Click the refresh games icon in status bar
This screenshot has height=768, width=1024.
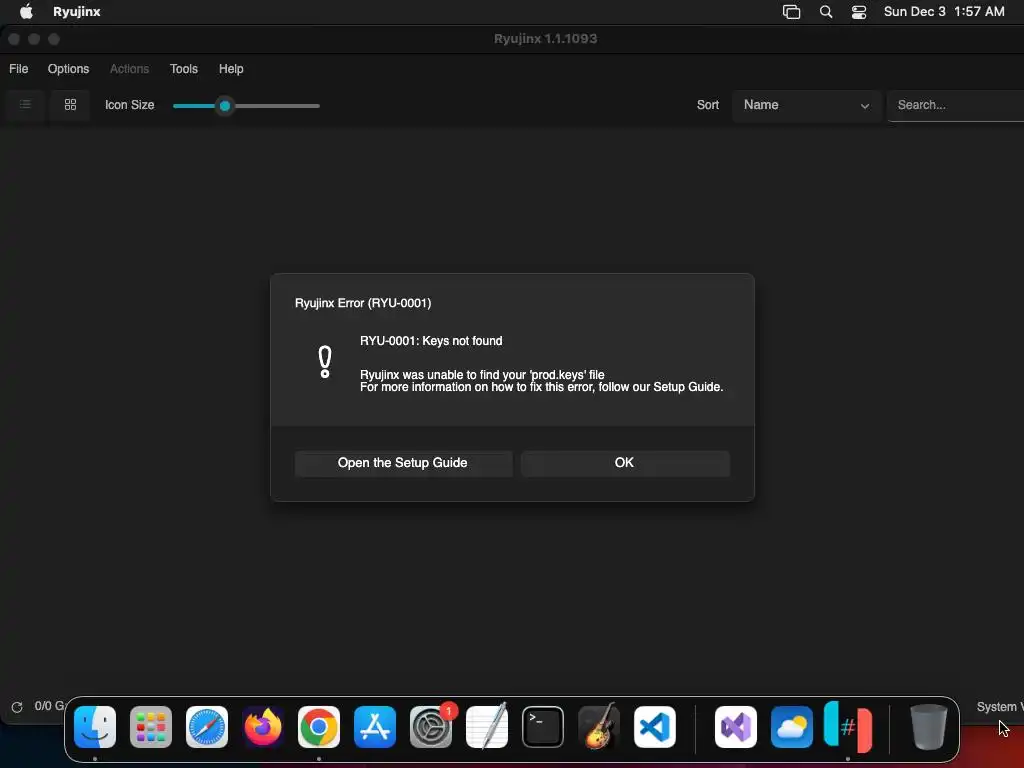17,707
